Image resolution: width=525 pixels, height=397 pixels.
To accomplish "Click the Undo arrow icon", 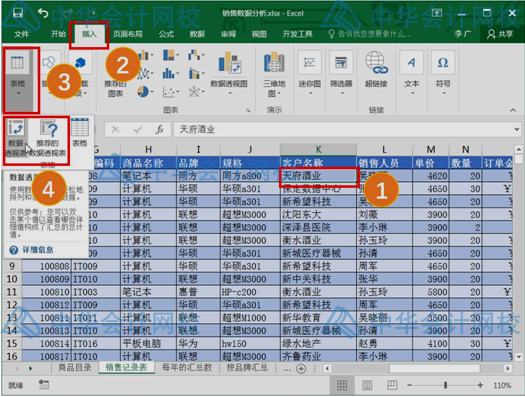I will pos(43,13).
